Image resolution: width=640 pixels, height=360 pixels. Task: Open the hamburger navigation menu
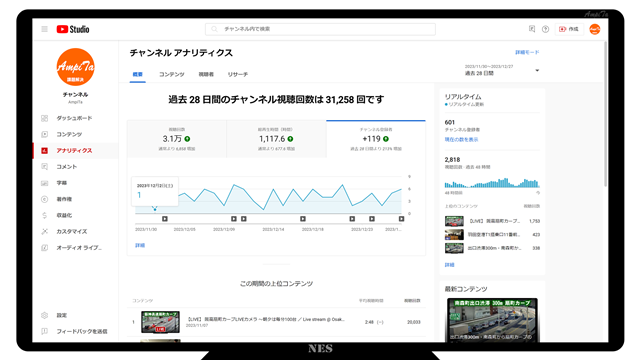tap(44, 29)
